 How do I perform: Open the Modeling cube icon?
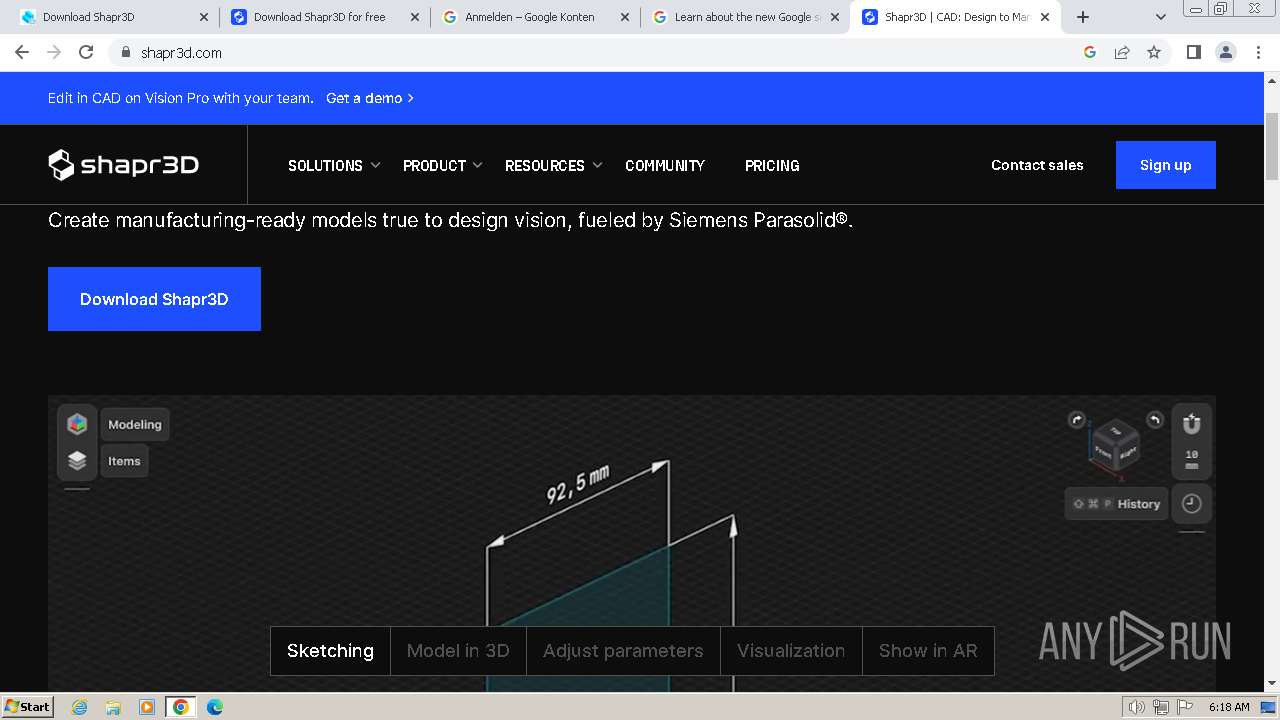point(77,424)
